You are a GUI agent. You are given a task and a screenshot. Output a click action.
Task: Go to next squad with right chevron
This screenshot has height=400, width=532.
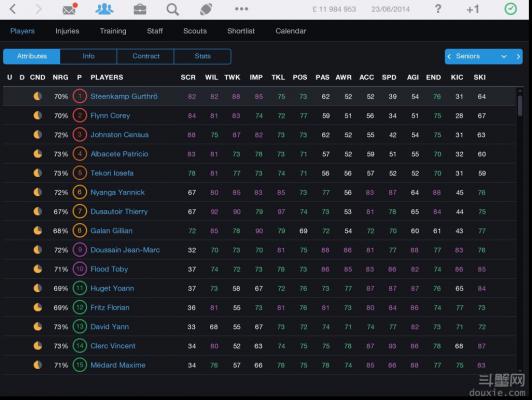point(518,56)
